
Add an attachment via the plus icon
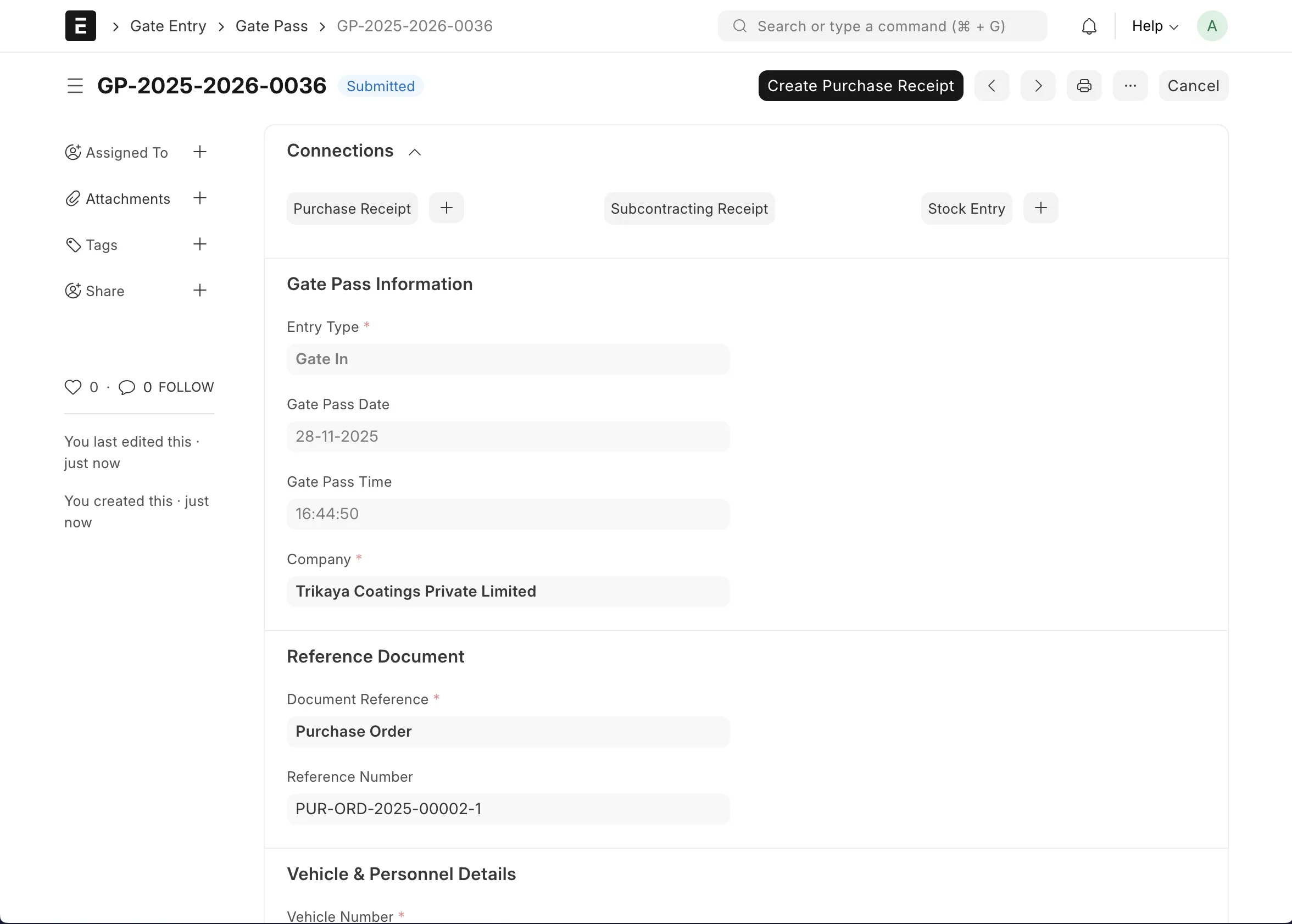click(199, 198)
